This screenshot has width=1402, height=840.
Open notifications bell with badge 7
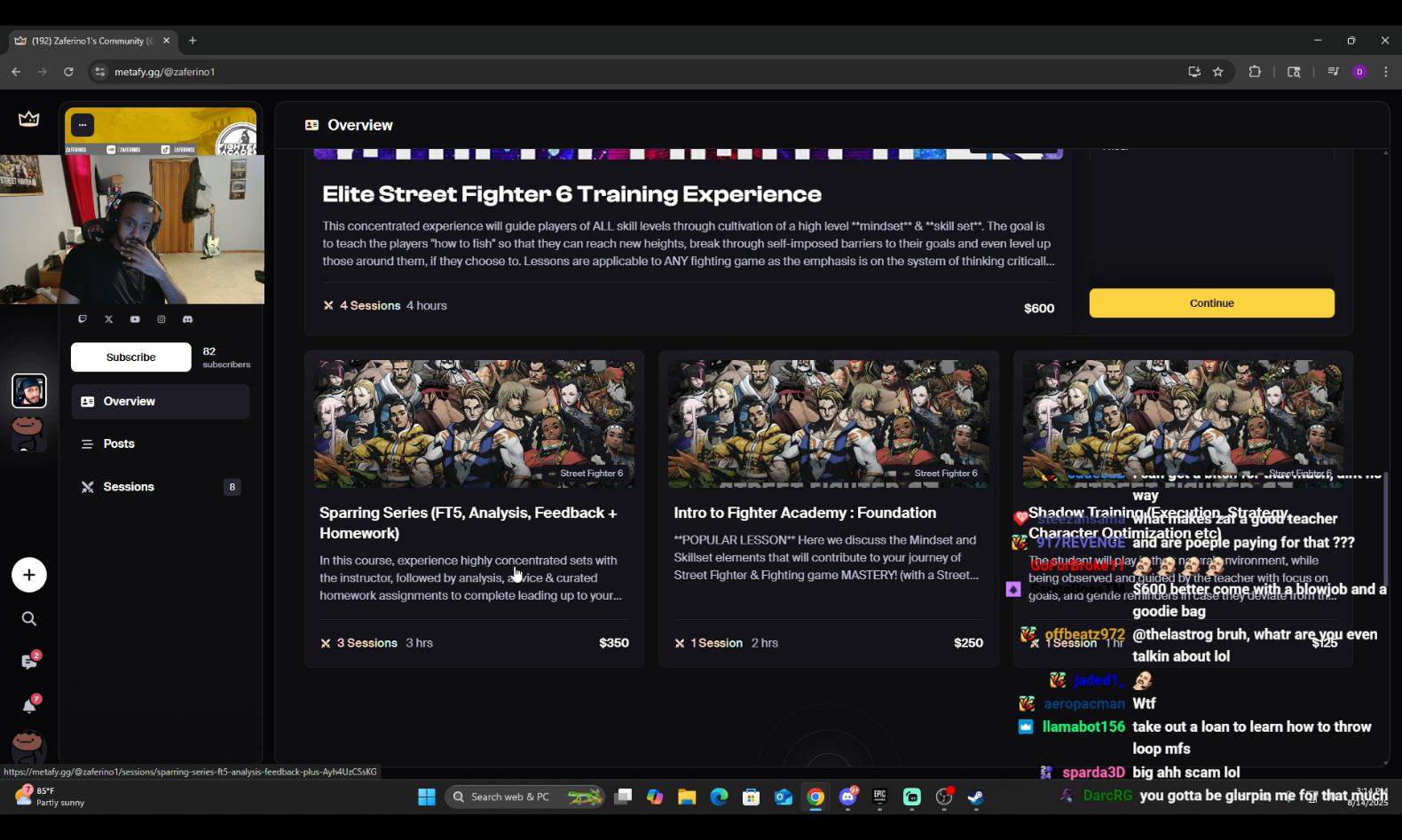[29, 705]
